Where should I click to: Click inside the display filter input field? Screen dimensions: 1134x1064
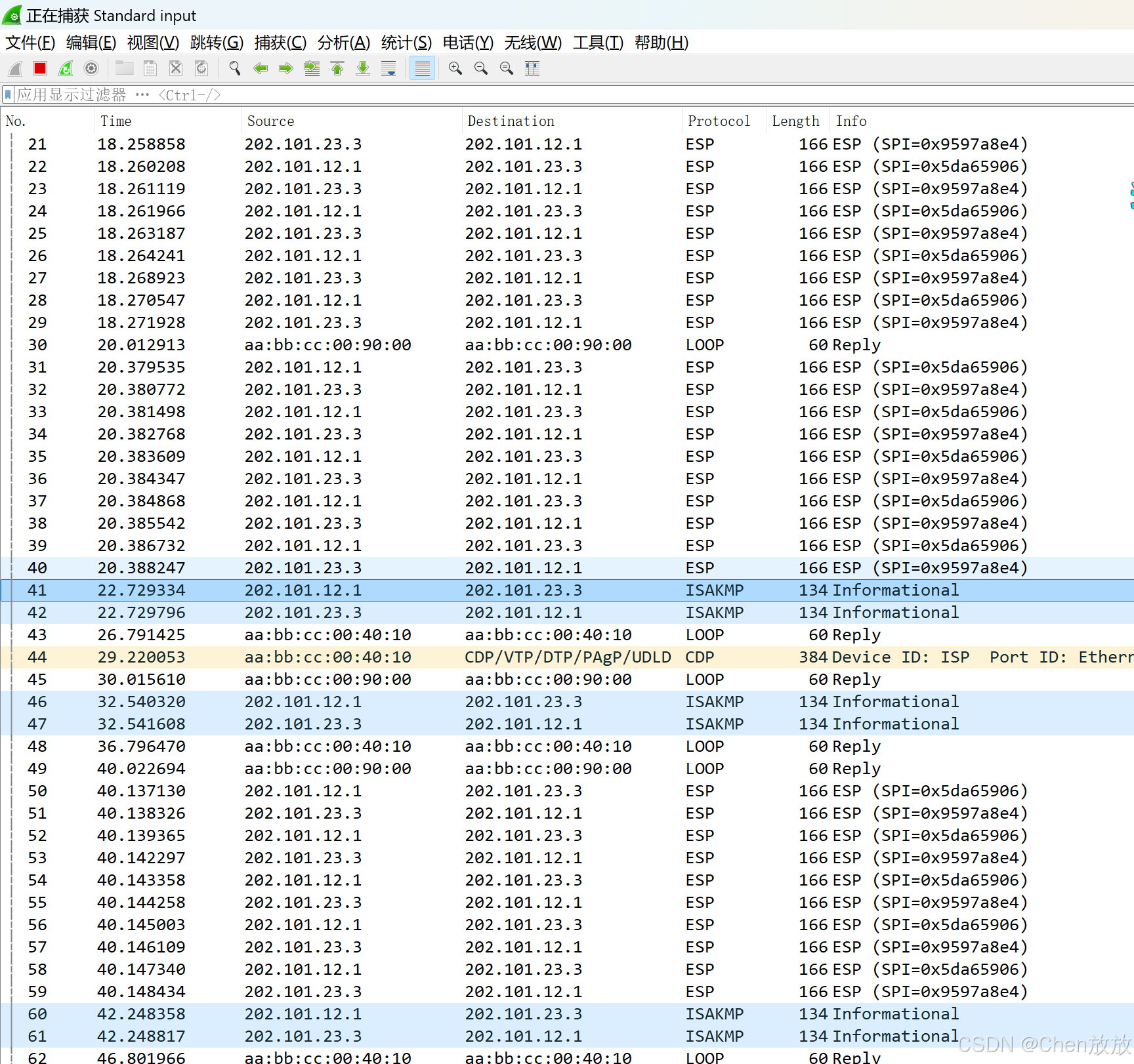[x=394, y=94]
